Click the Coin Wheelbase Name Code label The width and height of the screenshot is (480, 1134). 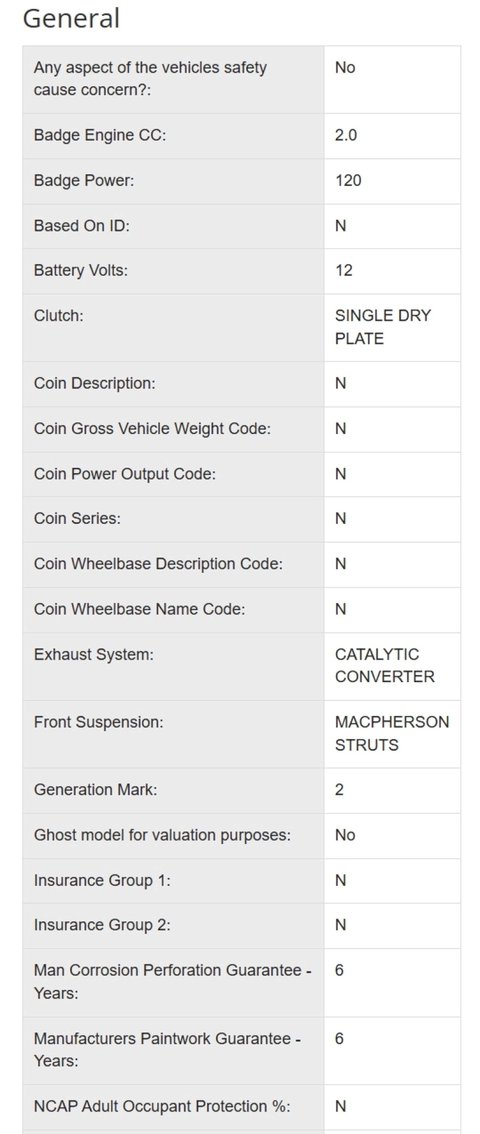click(140, 609)
